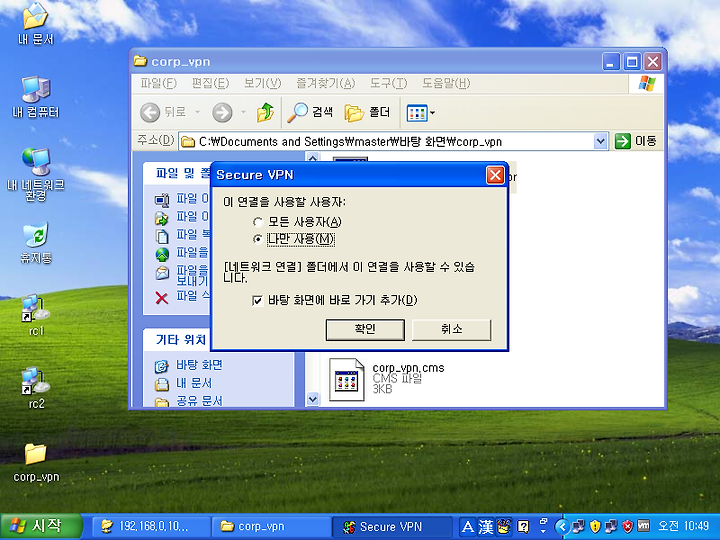Open 공유 문서 link in side panel
This screenshot has height=540, width=720.
coord(199,401)
